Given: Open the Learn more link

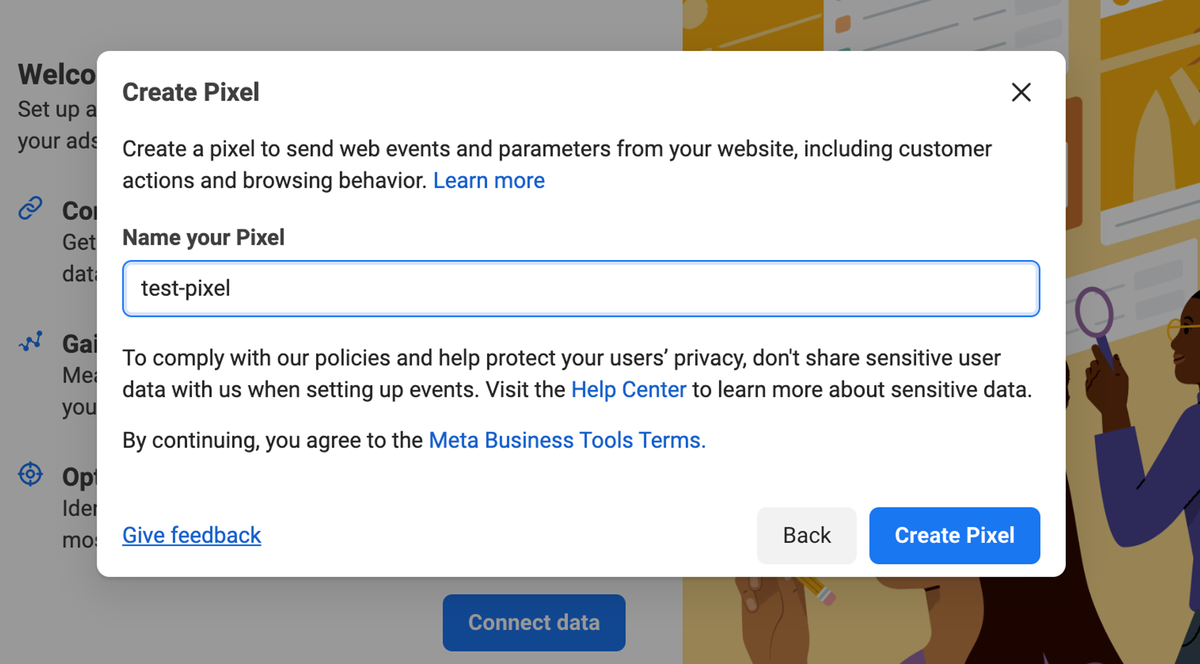Looking at the screenshot, I should (489, 181).
